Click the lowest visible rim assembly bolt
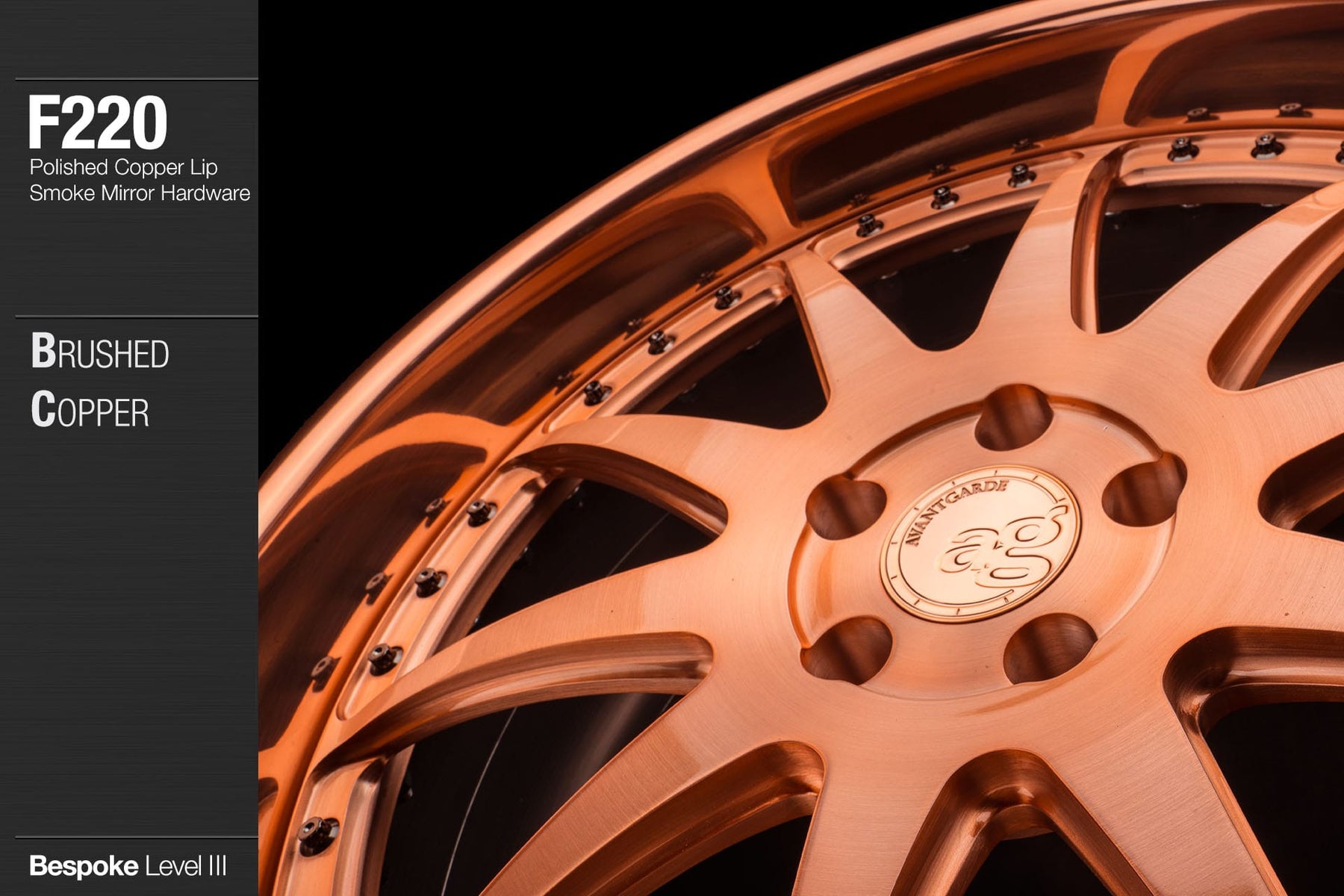Screen dimensions: 1344x896 pos(317,831)
